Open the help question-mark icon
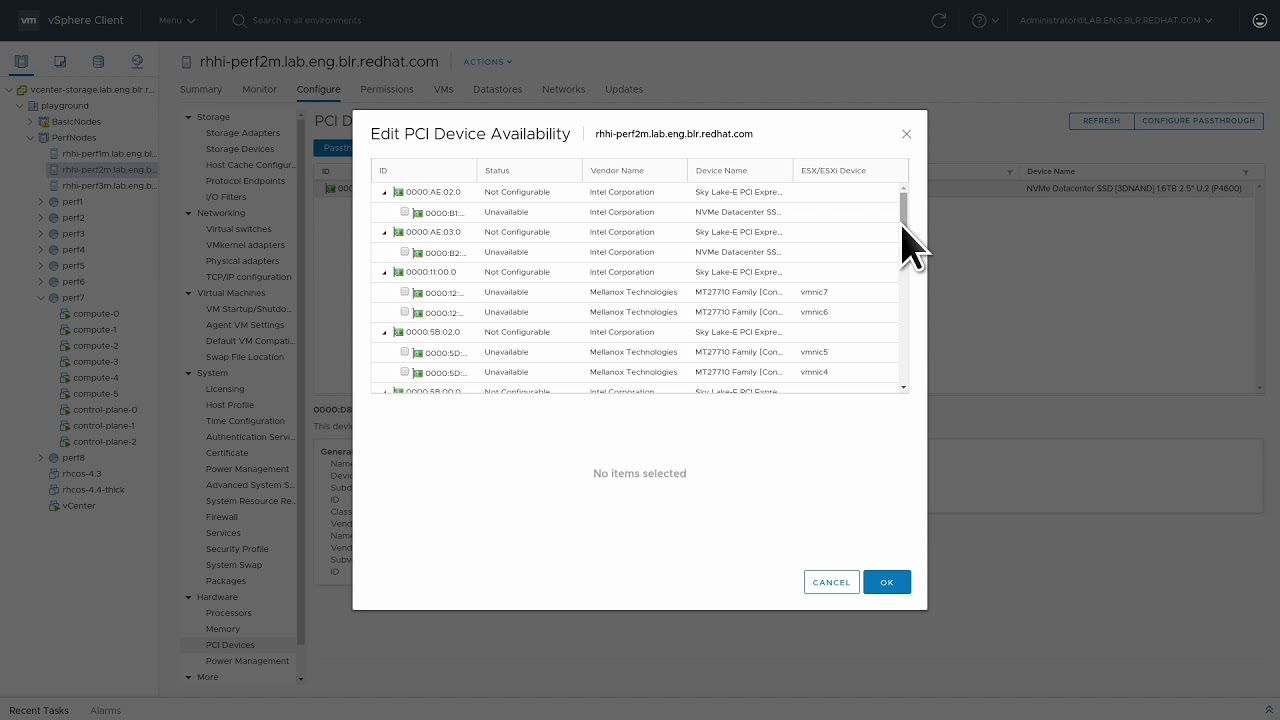 pyautogui.click(x=979, y=20)
